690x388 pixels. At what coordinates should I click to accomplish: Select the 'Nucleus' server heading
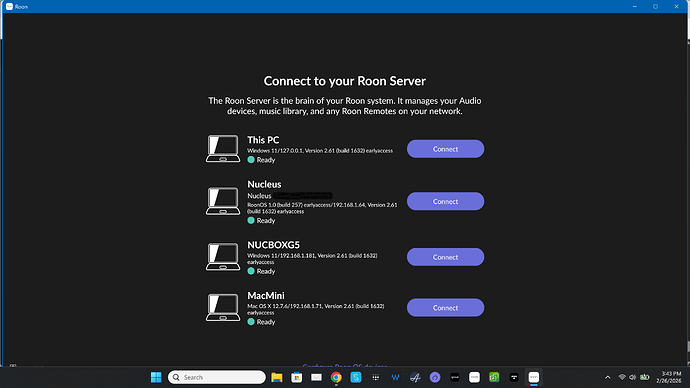coord(264,184)
